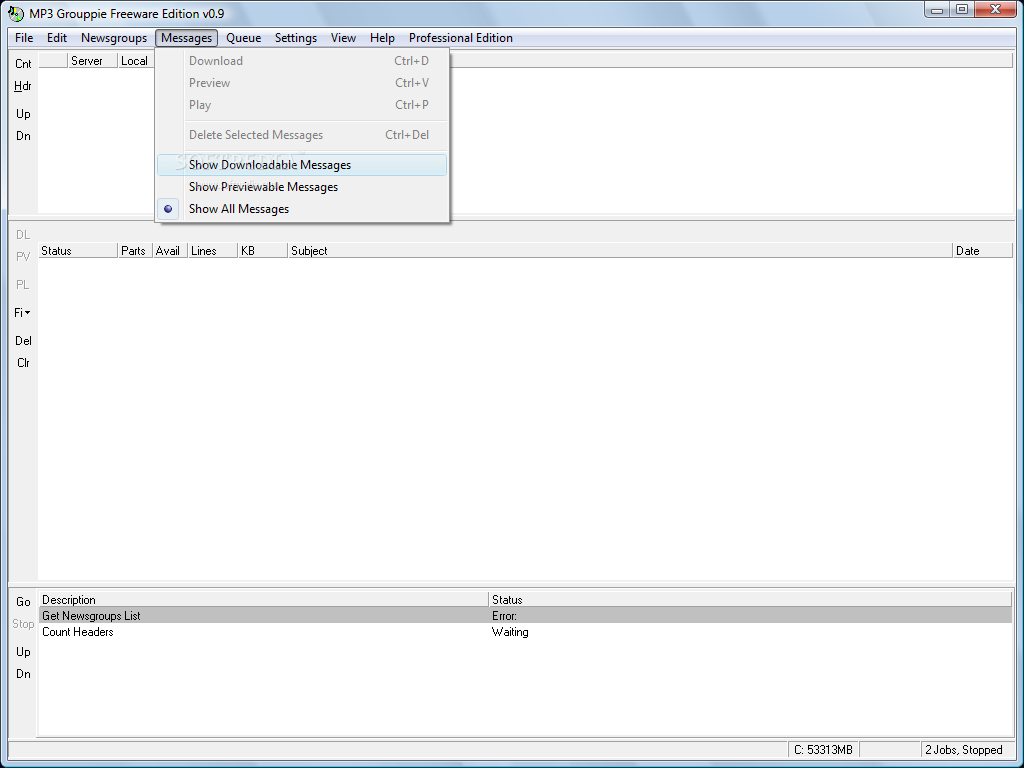Open the Queue menu

click(x=243, y=38)
